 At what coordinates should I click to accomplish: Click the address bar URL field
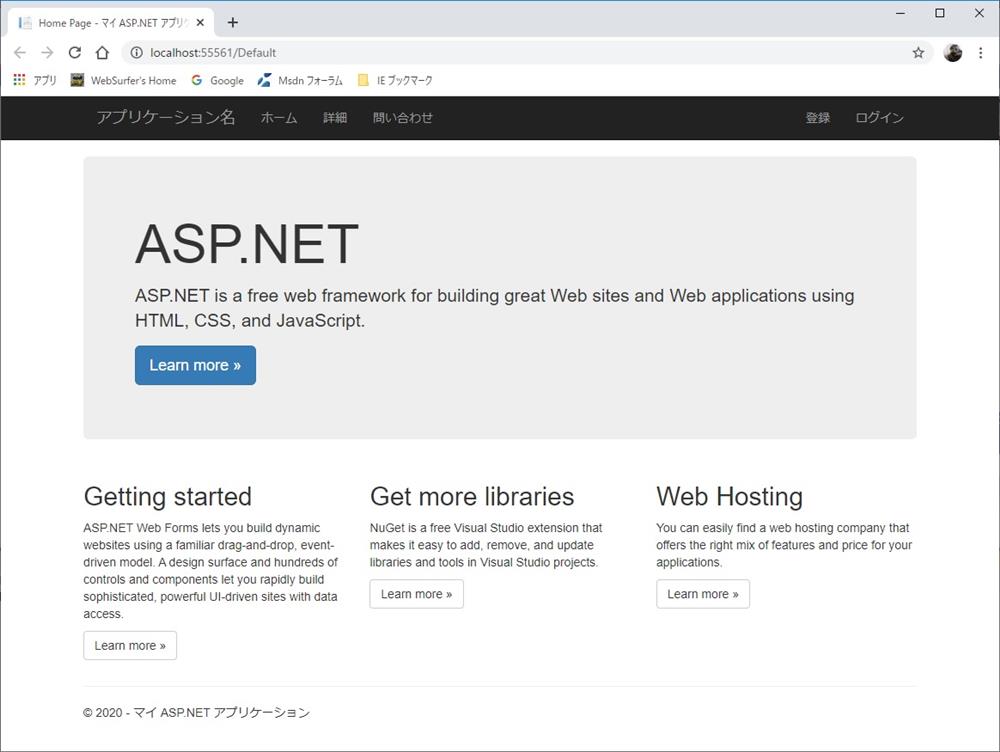click(x=500, y=53)
